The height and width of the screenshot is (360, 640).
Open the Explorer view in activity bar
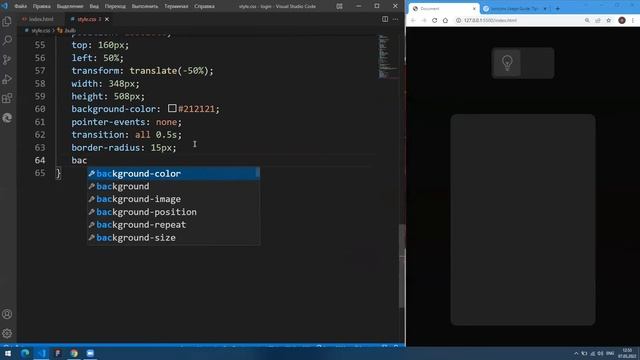[7, 21]
